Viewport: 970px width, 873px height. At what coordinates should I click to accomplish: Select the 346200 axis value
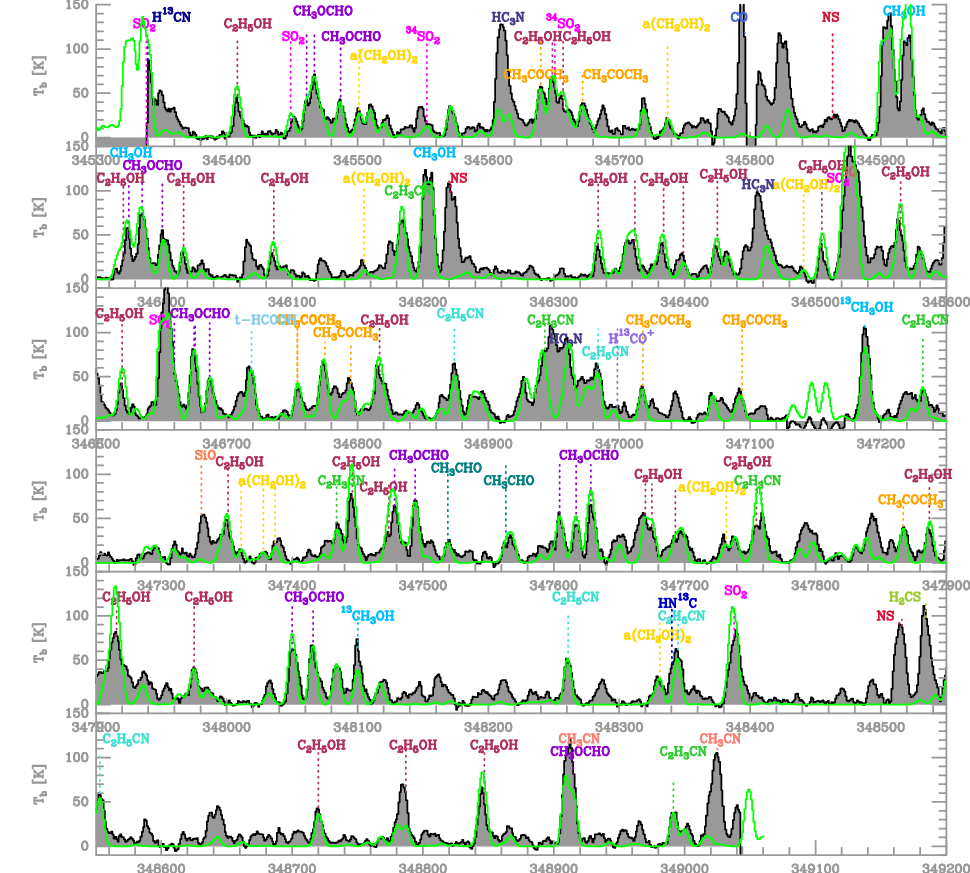421,302
